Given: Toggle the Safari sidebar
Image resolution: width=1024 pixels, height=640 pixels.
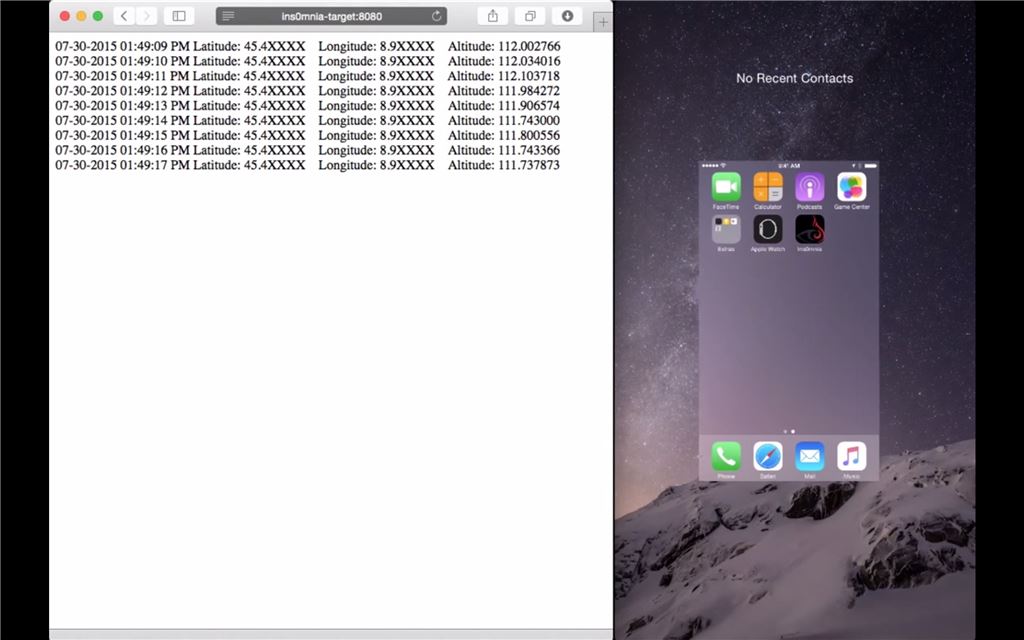Looking at the screenshot, I should (x=179, y=16).
